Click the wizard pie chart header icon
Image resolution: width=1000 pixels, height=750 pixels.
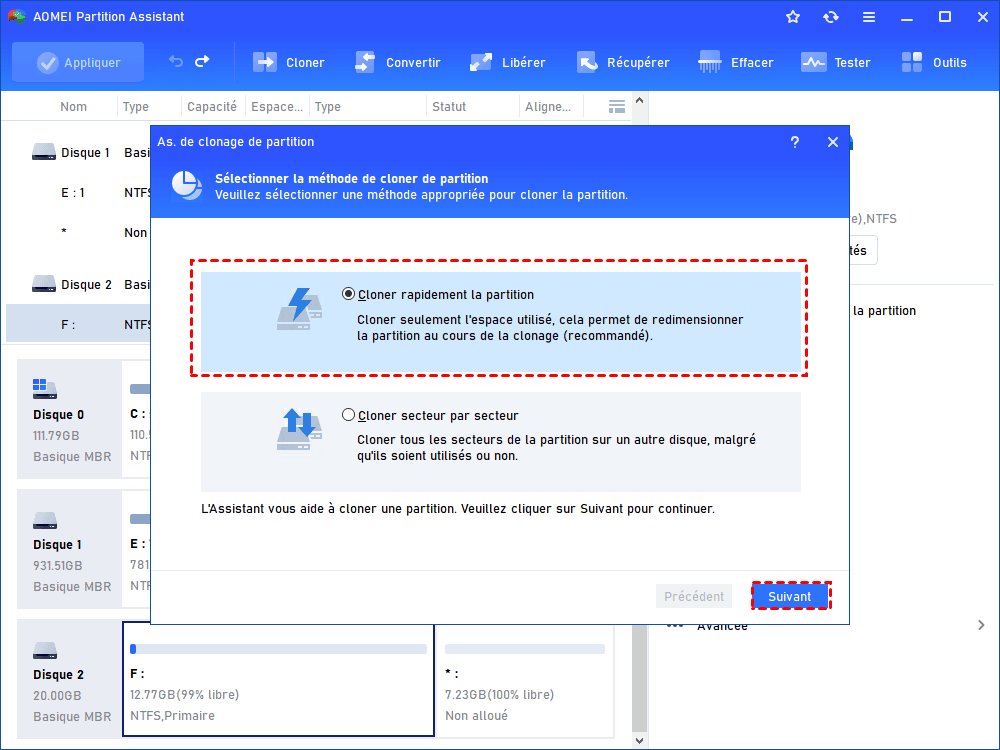187,186
